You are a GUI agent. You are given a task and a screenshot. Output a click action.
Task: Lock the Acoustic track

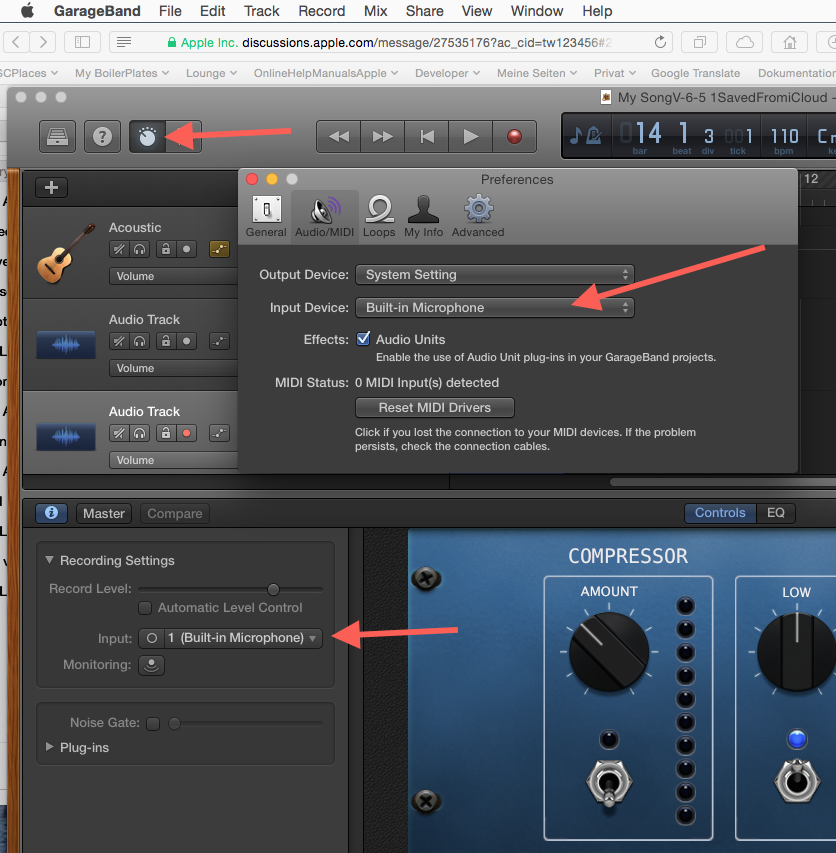(166, 249)
